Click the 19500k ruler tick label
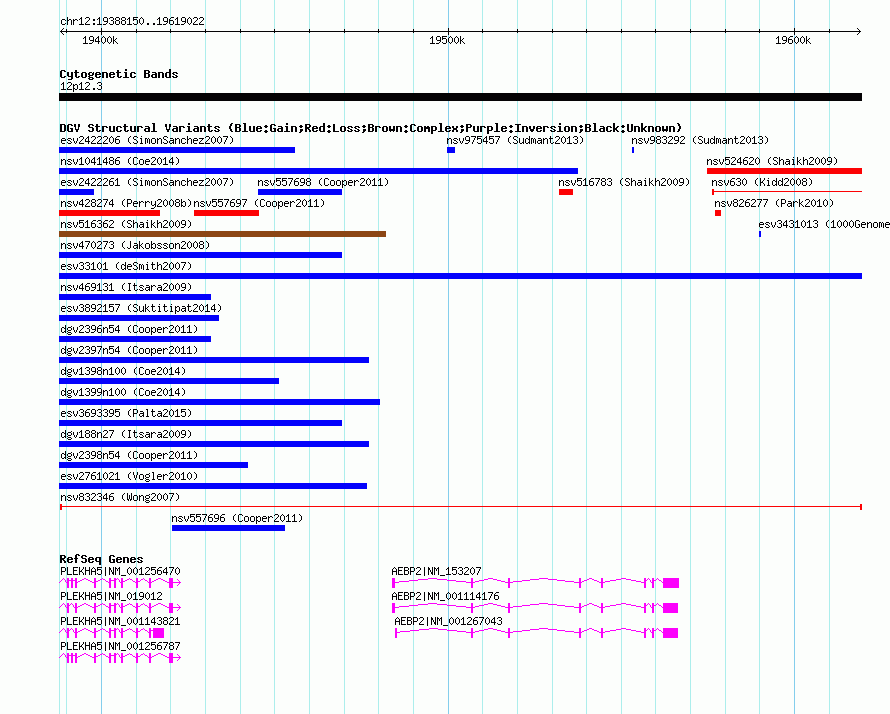This screenshot has height=714, width=890. tap(447, 40)
